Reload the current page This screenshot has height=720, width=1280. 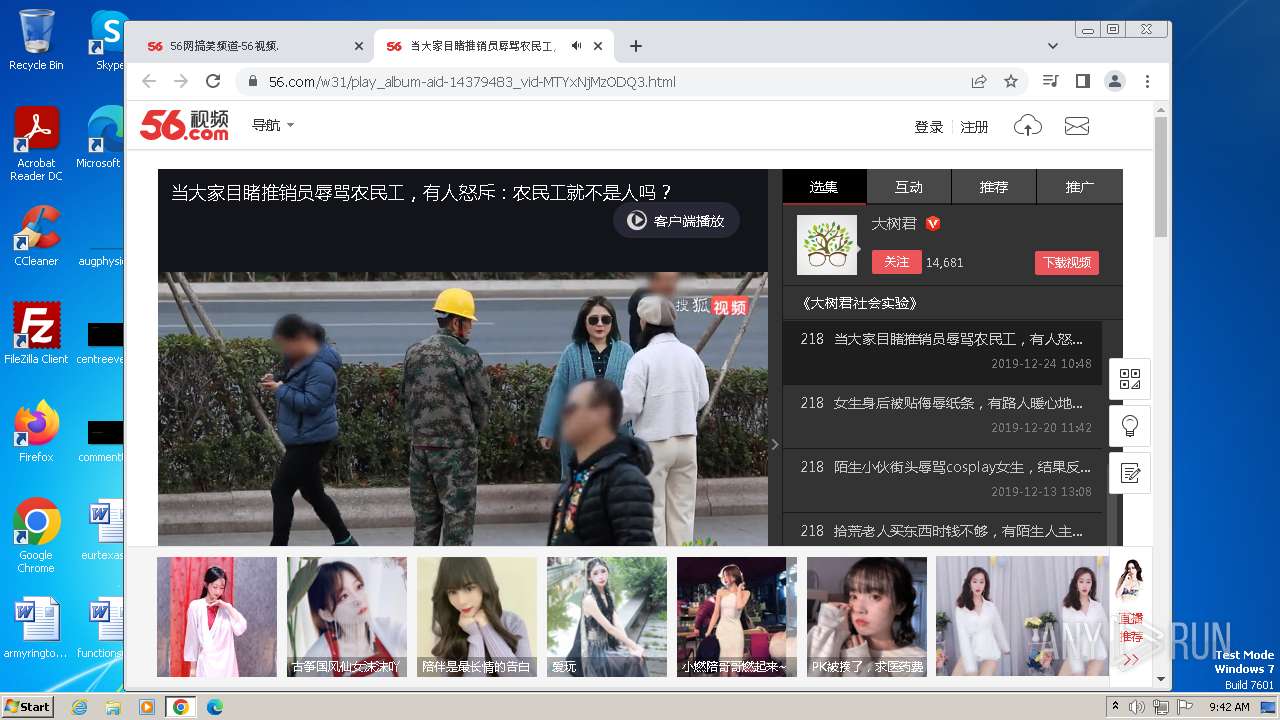[213, 81]
